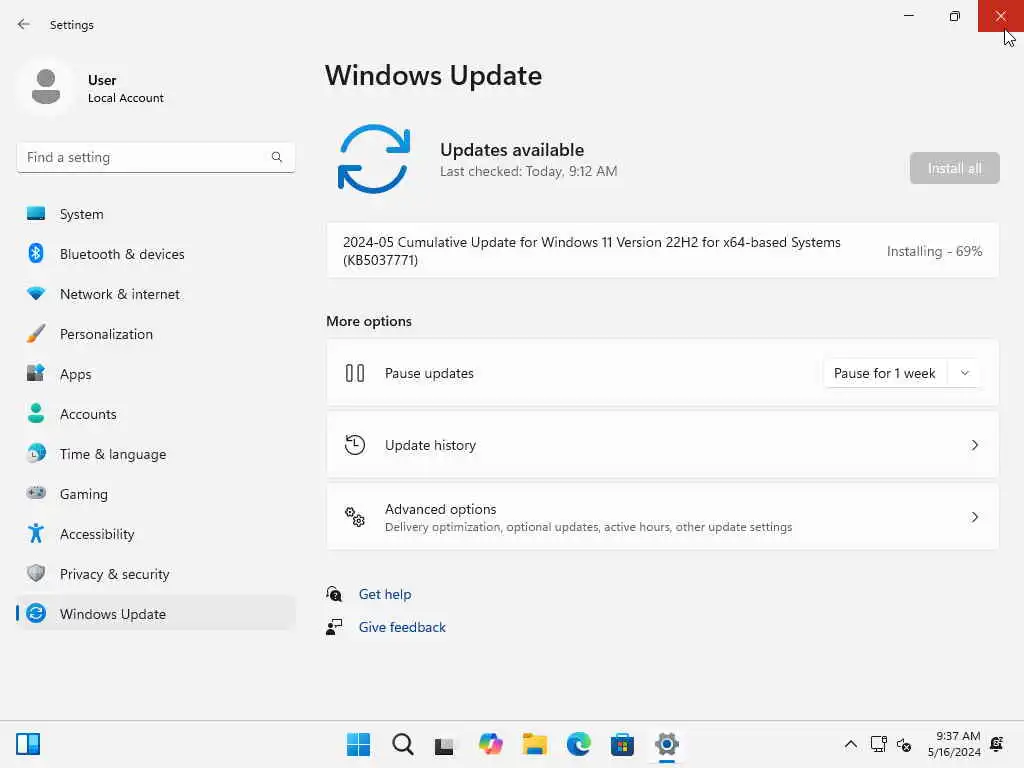1024x768 pixels.
Task: Click the Privacy & security shield icon
Action: 36,573
